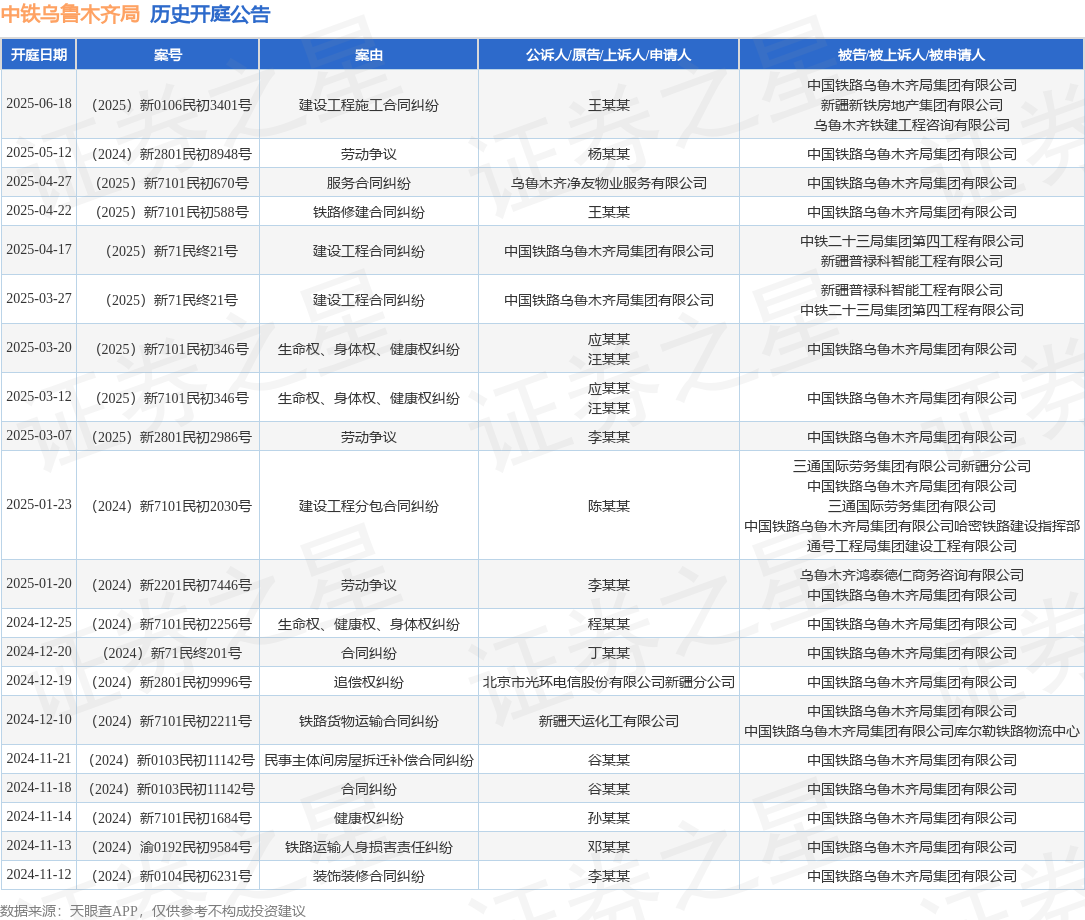Click the date 2025-01-23

point(39,504)
